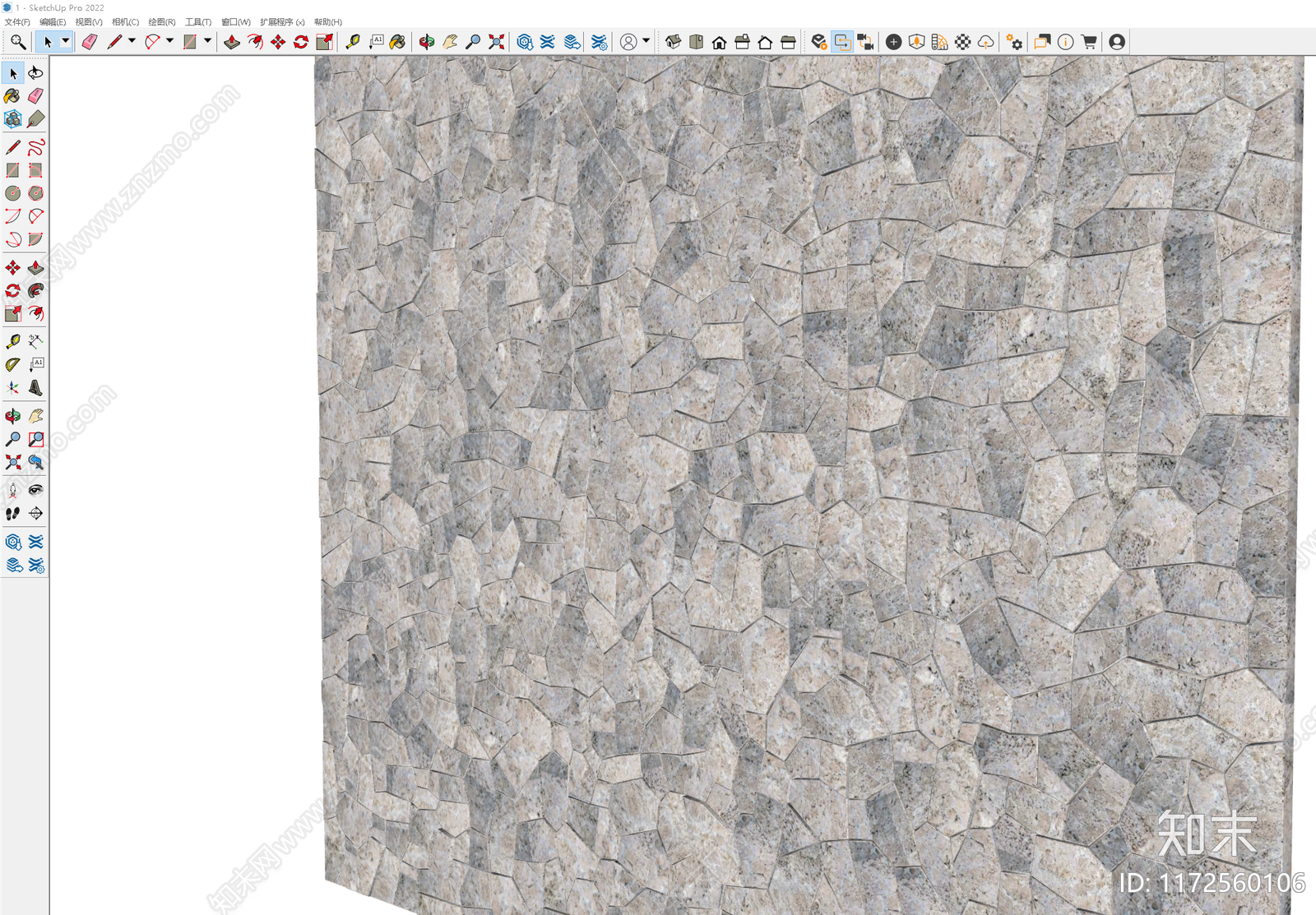
Task: Select the Position Camera tool
Action: pyautogui.click(x=12, y=491)
